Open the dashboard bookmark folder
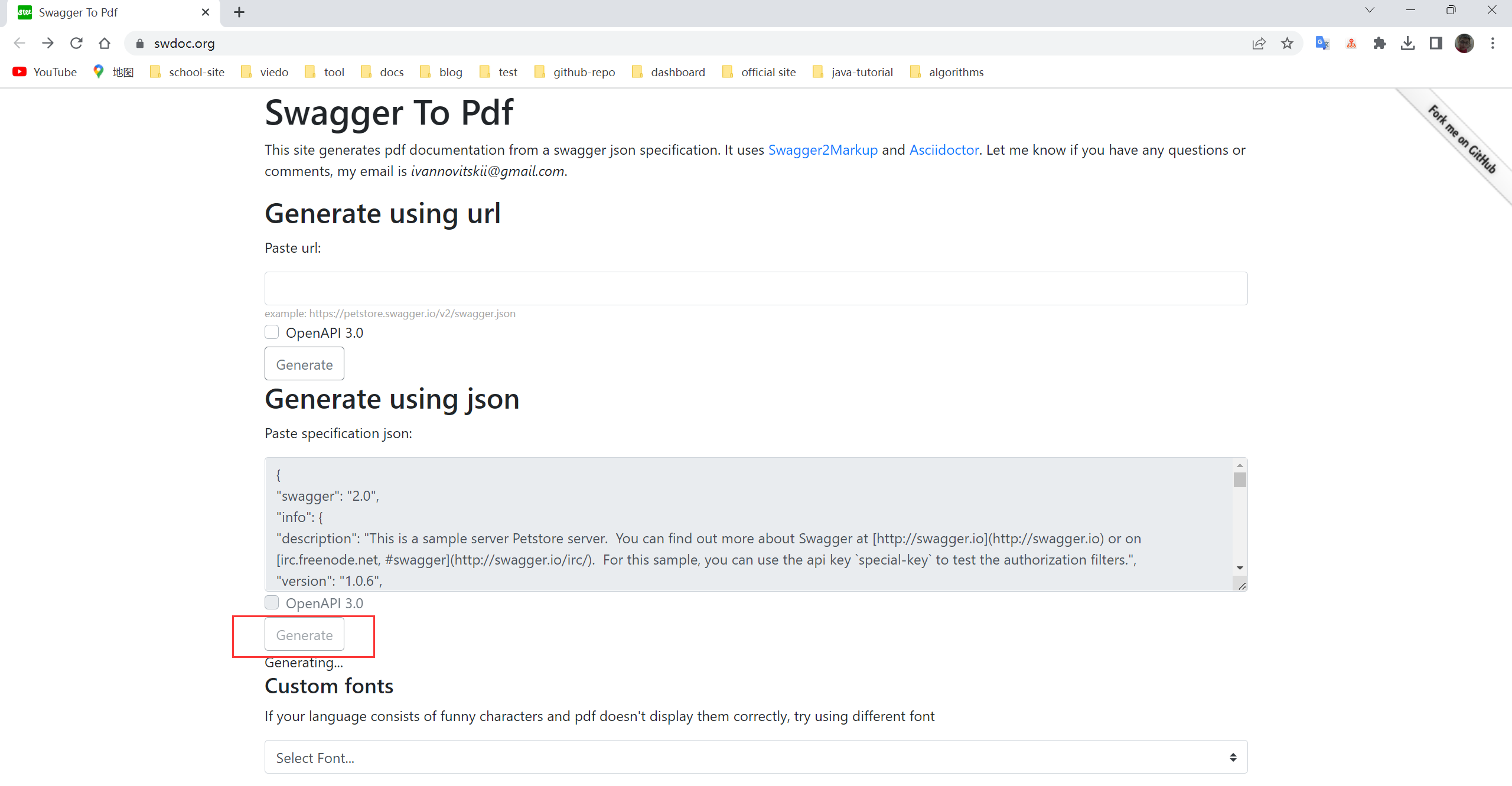This screenshot has width=1512, height=786. (x=669, y=72)
